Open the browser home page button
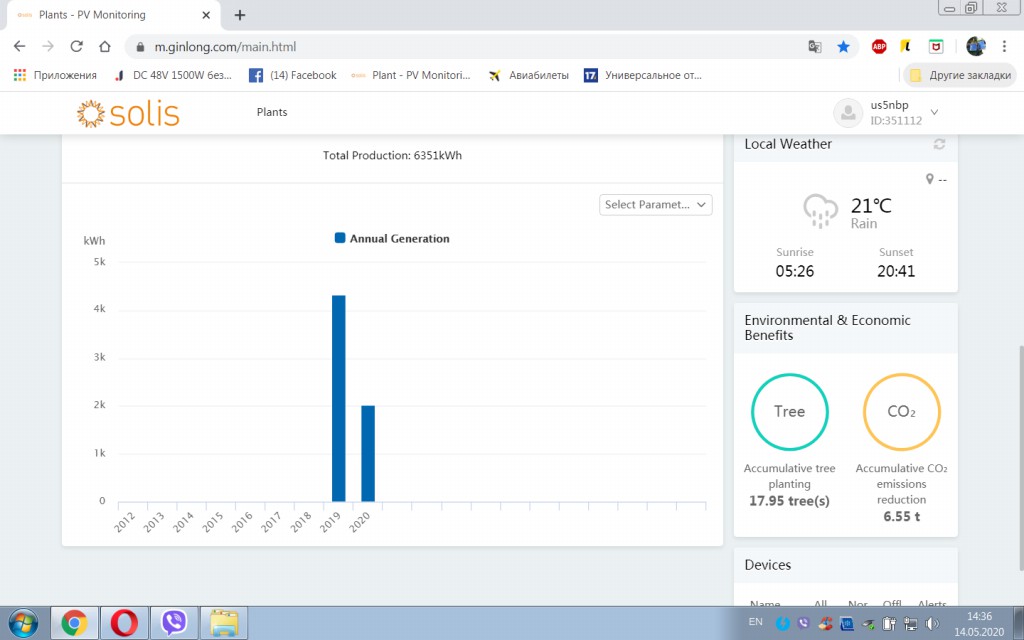 pyautogui.click(x=104, y=46)
